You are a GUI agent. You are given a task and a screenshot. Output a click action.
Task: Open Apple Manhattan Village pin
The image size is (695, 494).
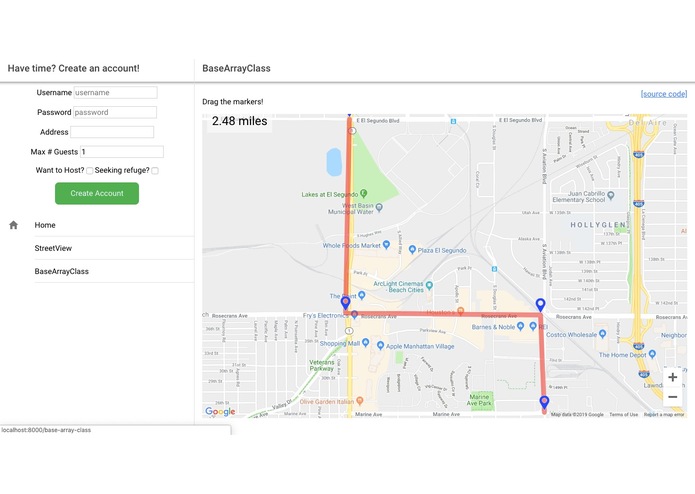click(x=380, y=346)
